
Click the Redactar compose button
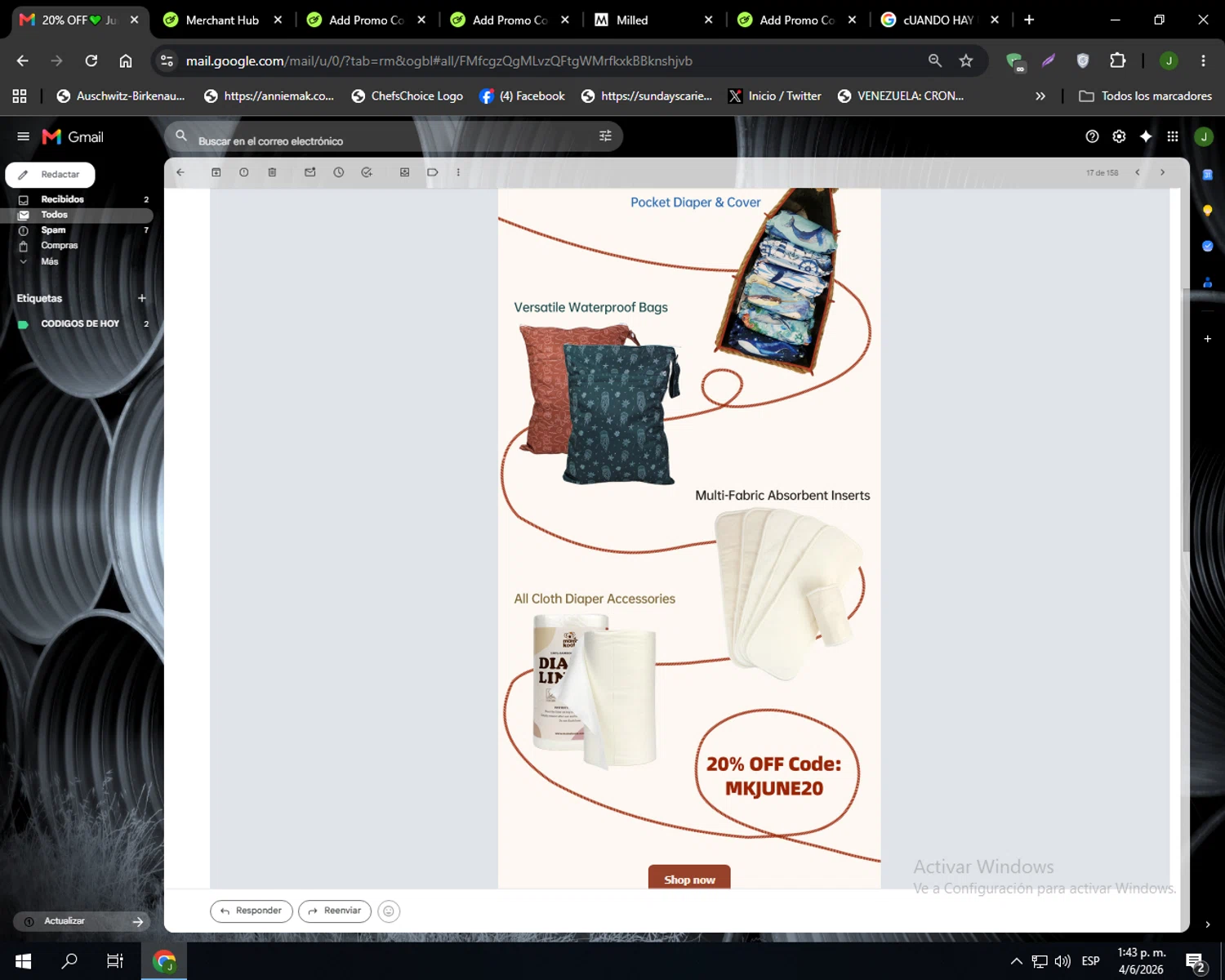(51, 175)
